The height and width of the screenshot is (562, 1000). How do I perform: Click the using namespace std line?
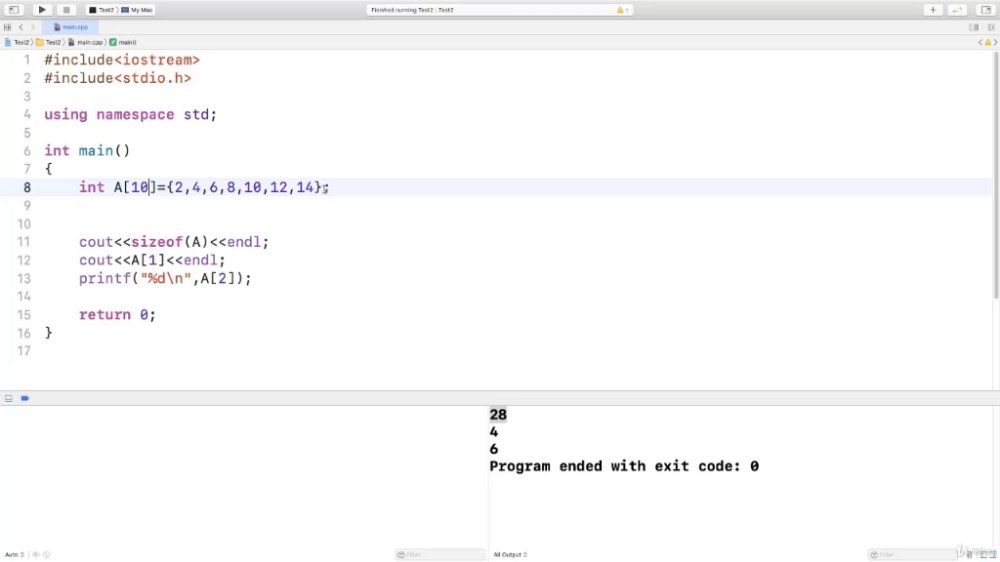[x=130, y=115]
